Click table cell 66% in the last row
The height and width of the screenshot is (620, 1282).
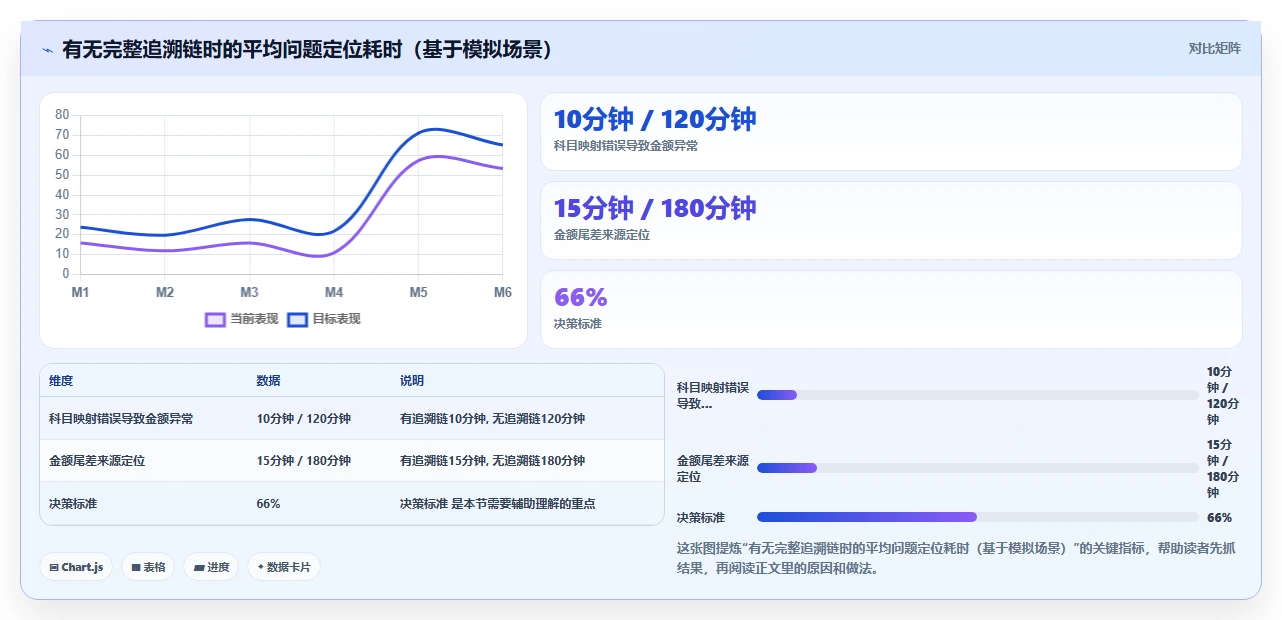click(x=269, y=504)
